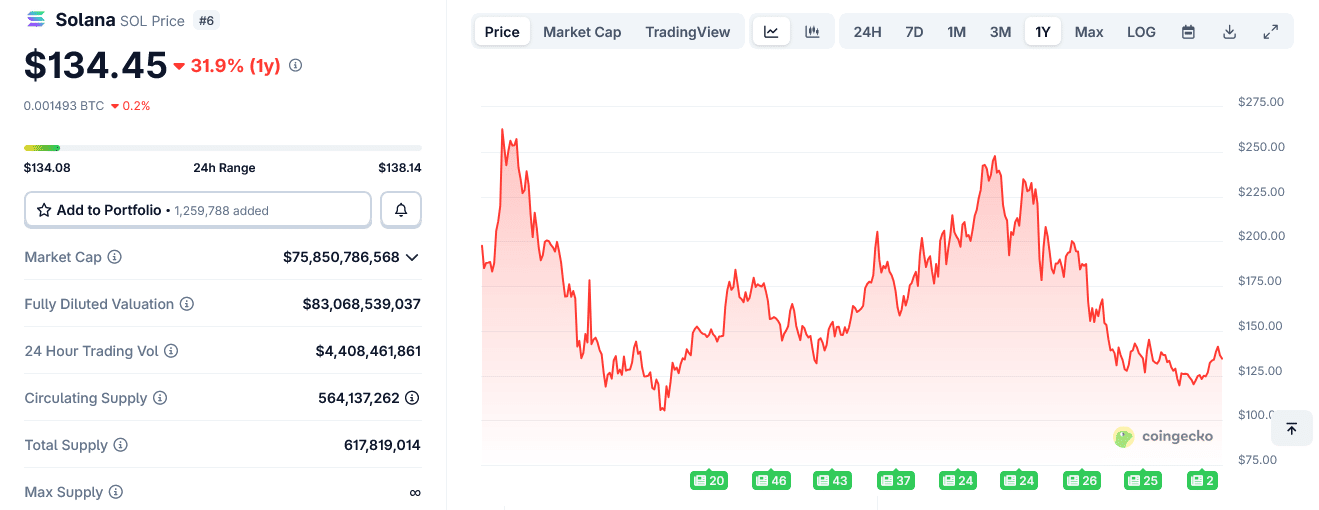
Task: Toggle the LOG scale option
Action: click(x=1141, y=32)
